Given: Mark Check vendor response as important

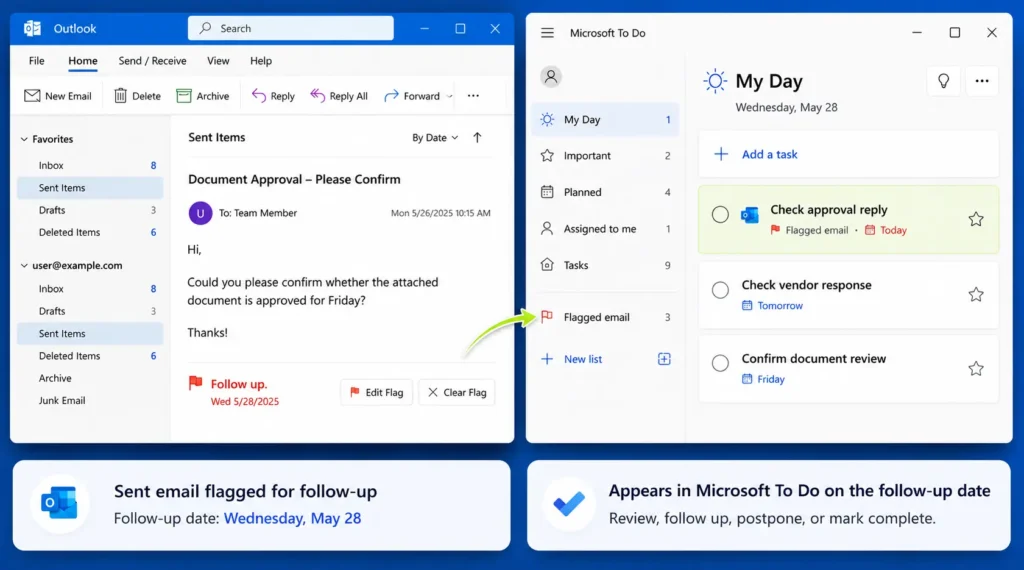Looking at the screenshot, I should coord(976,294).
